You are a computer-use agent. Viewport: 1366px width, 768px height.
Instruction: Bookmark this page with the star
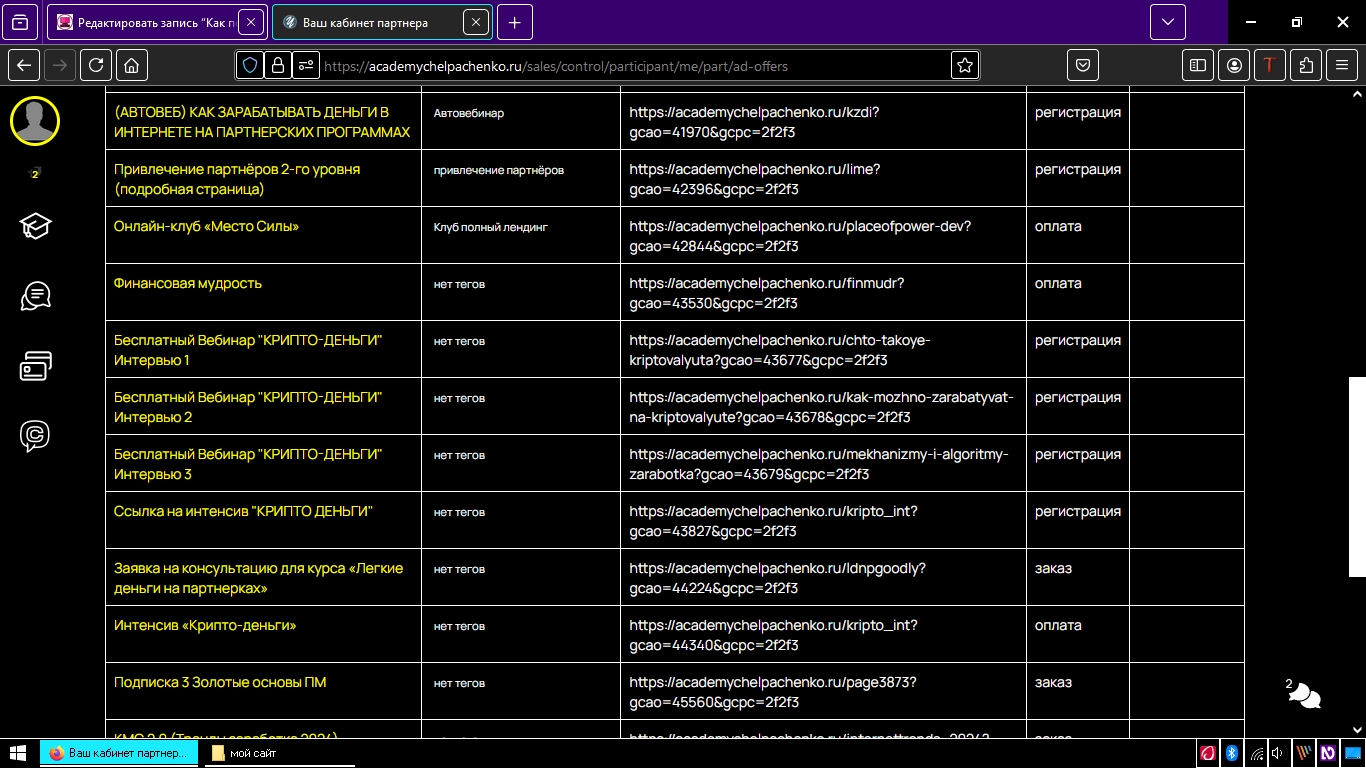pos(965,65)
